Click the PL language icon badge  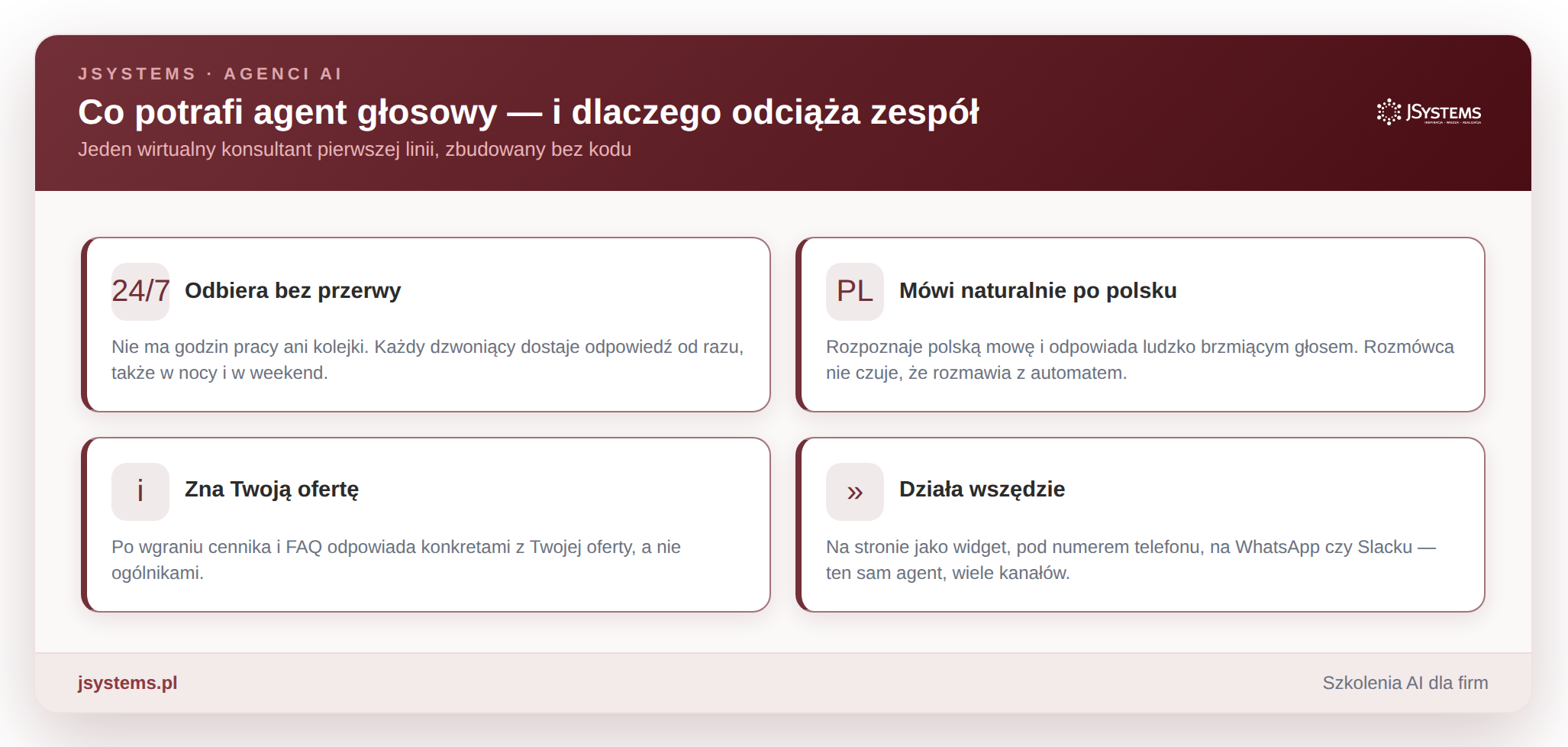(854, 291)
